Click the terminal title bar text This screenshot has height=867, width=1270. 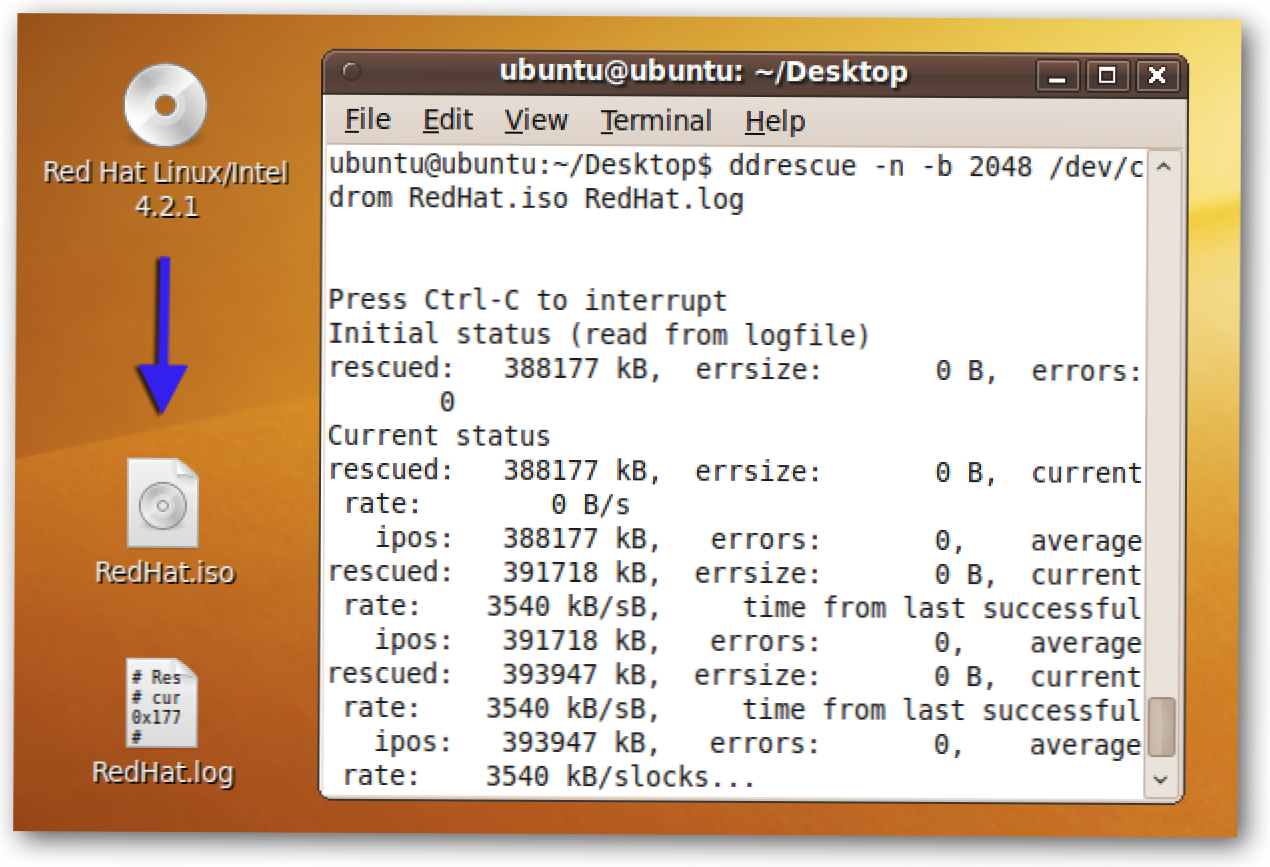tap(703, 73)
